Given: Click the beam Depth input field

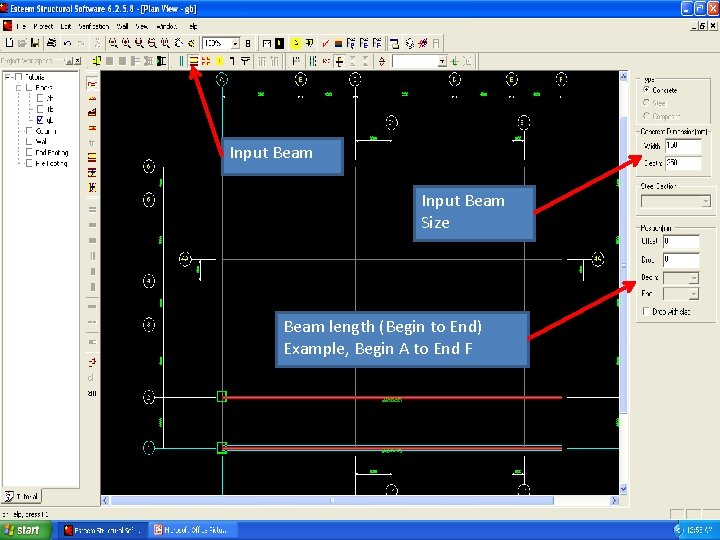Looking at the screenshot, I should pyautogui.click(x=683, y=163).
